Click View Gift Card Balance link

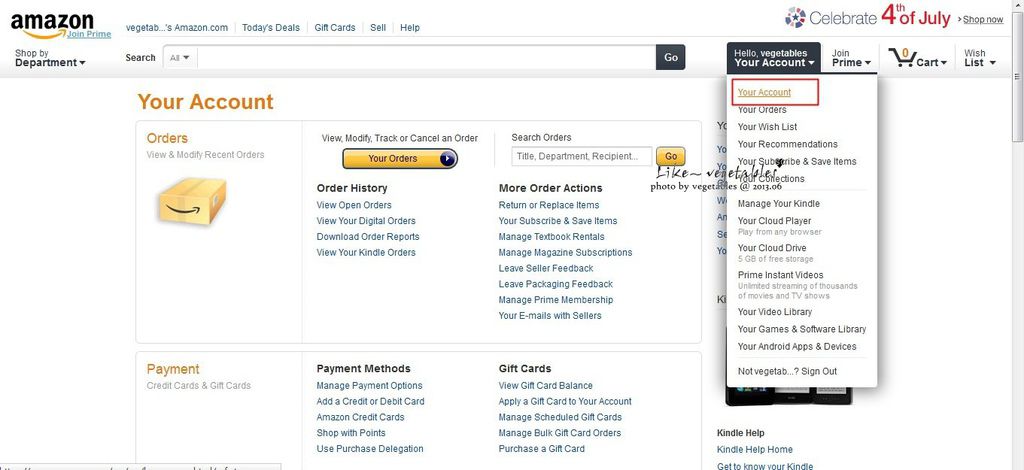click(x=546, y=386)
